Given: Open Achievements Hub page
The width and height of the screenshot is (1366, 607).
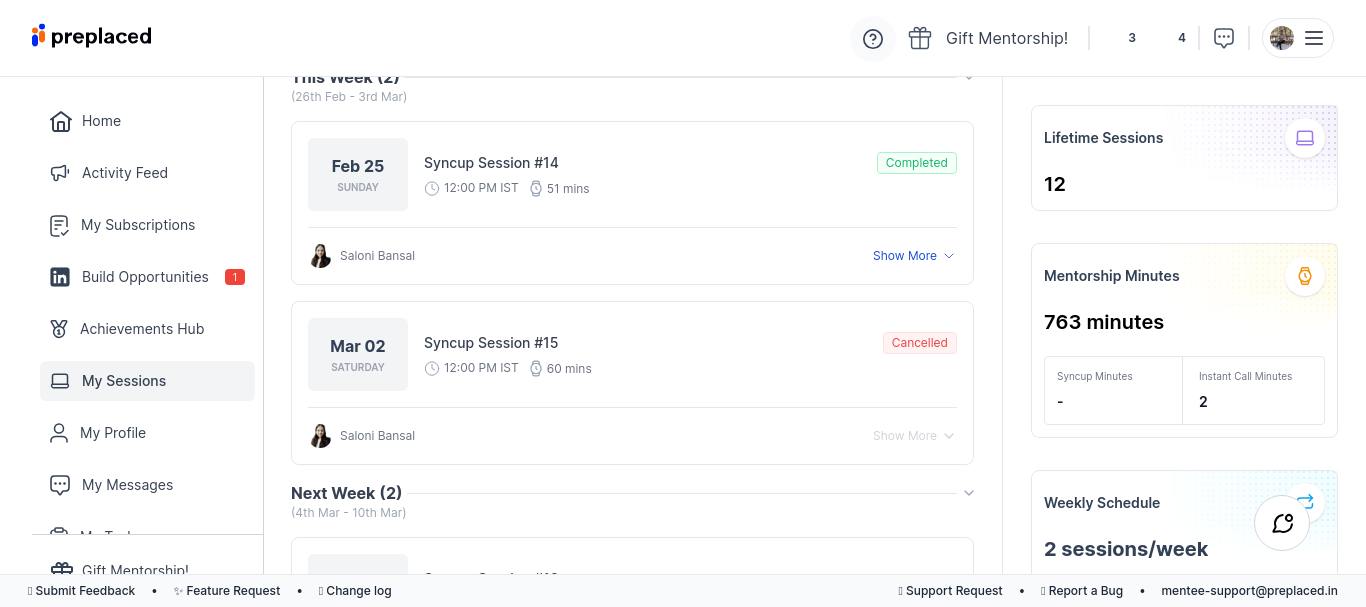Looking at the screenshot, I should (142, 329).
